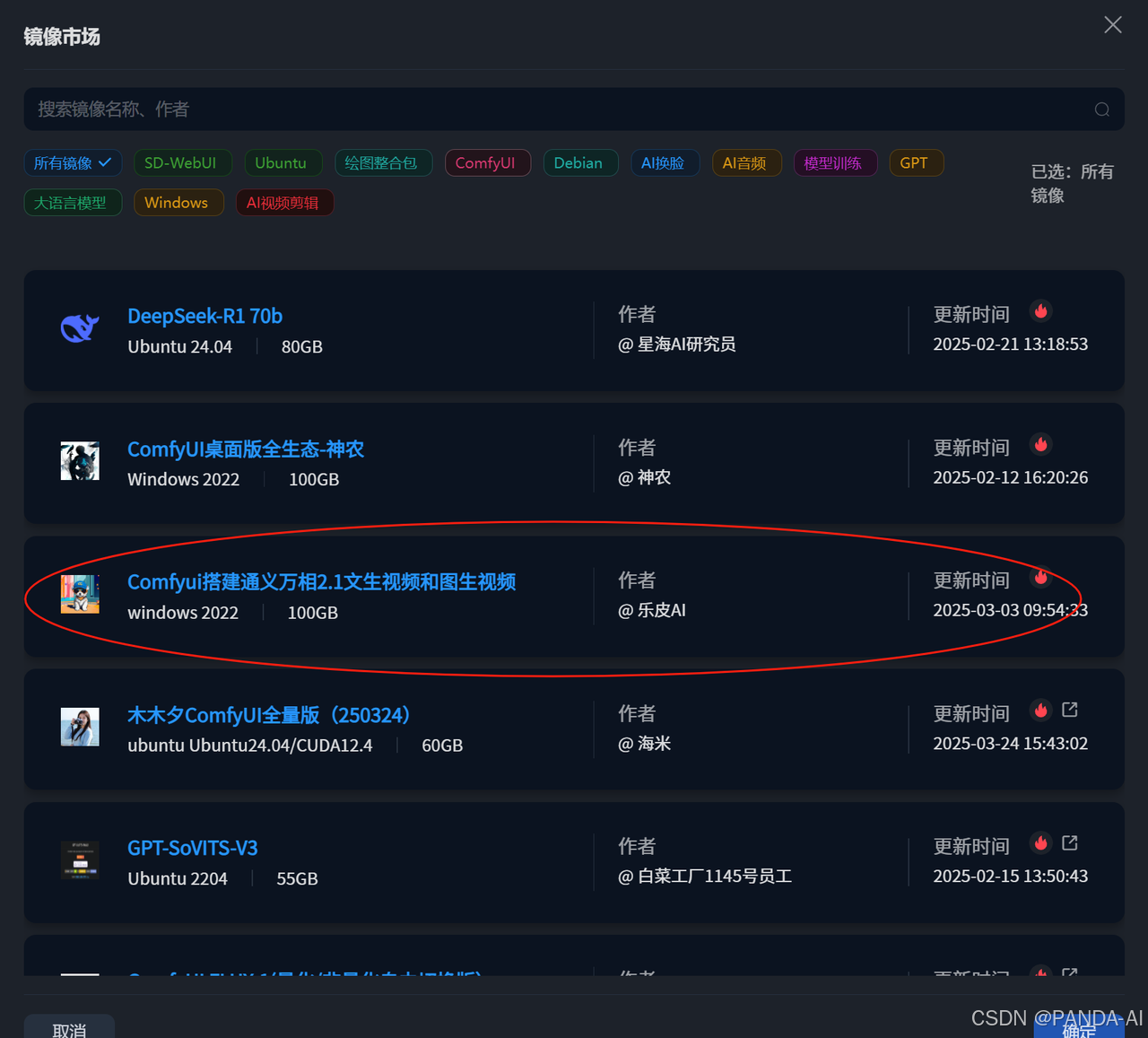Click update time 2025-03-24 15:43:02
This screenshot has height=1038, width=1148.
[1011, 744]
